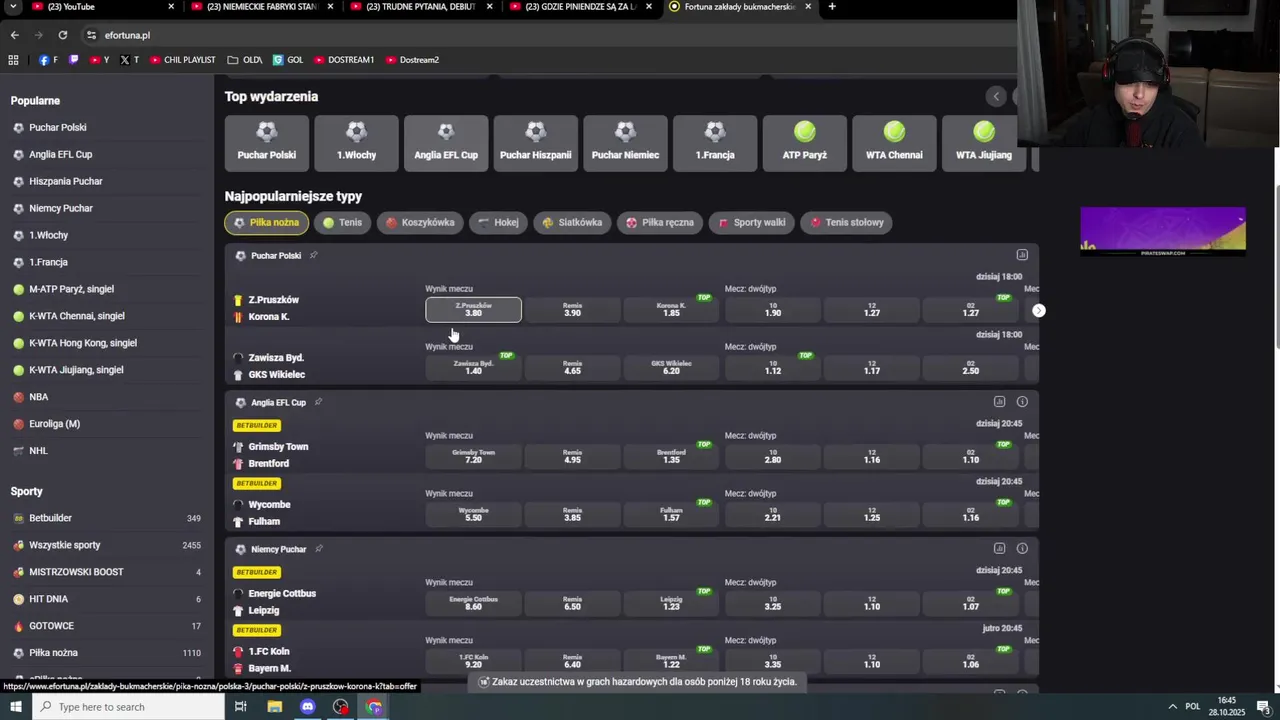1280x720 pixels.
Task: Open site information icon in address bar
Action: (91, 35)
